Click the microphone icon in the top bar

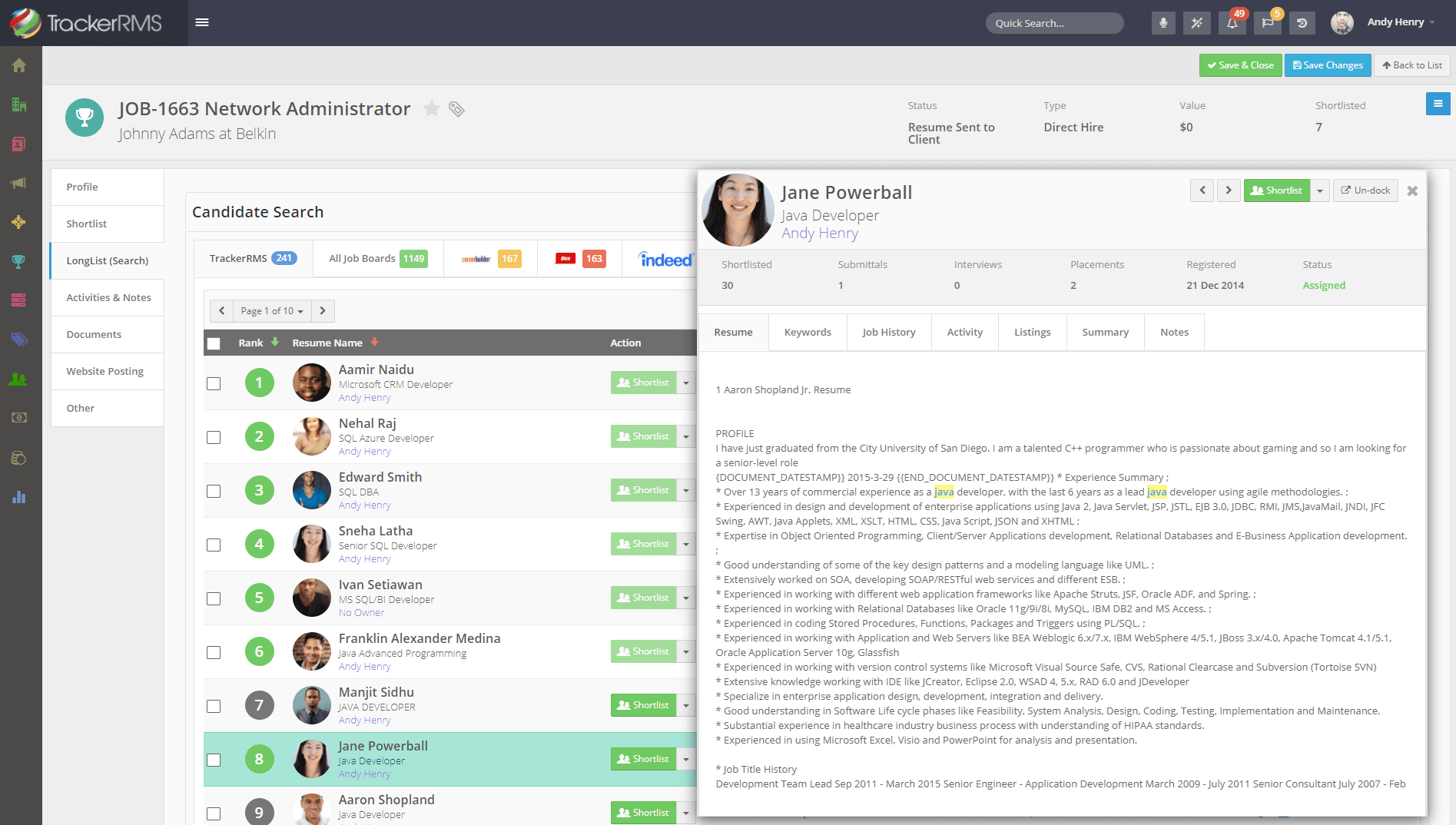tap(1162, 23)
